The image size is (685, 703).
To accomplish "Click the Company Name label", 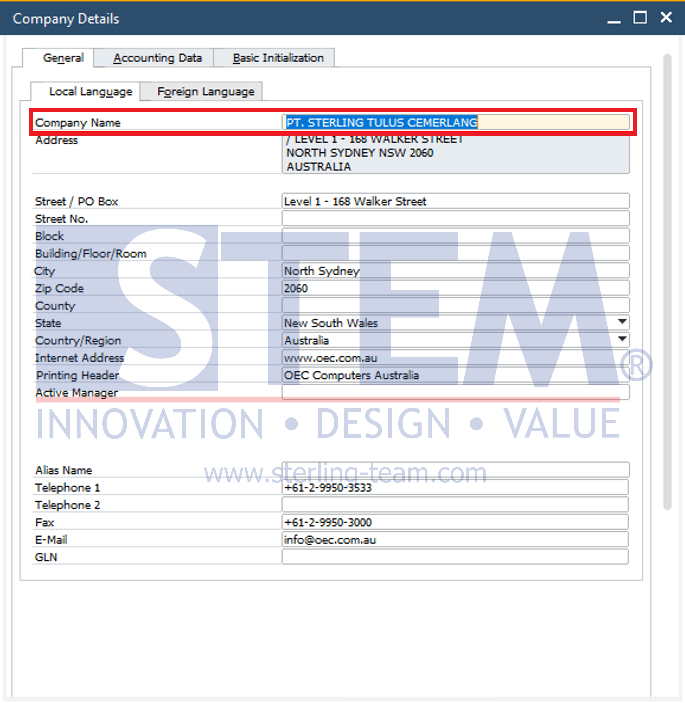I will click(x=78, y=123).
